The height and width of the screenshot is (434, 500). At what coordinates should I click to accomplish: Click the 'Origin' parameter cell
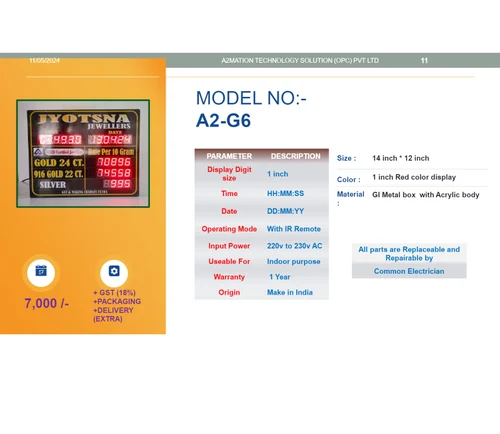point(229,292)
